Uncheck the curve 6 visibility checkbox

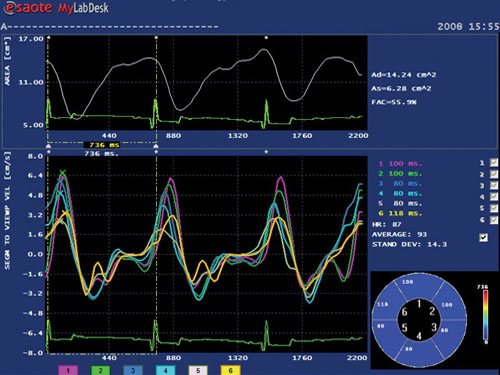point(494,220)
